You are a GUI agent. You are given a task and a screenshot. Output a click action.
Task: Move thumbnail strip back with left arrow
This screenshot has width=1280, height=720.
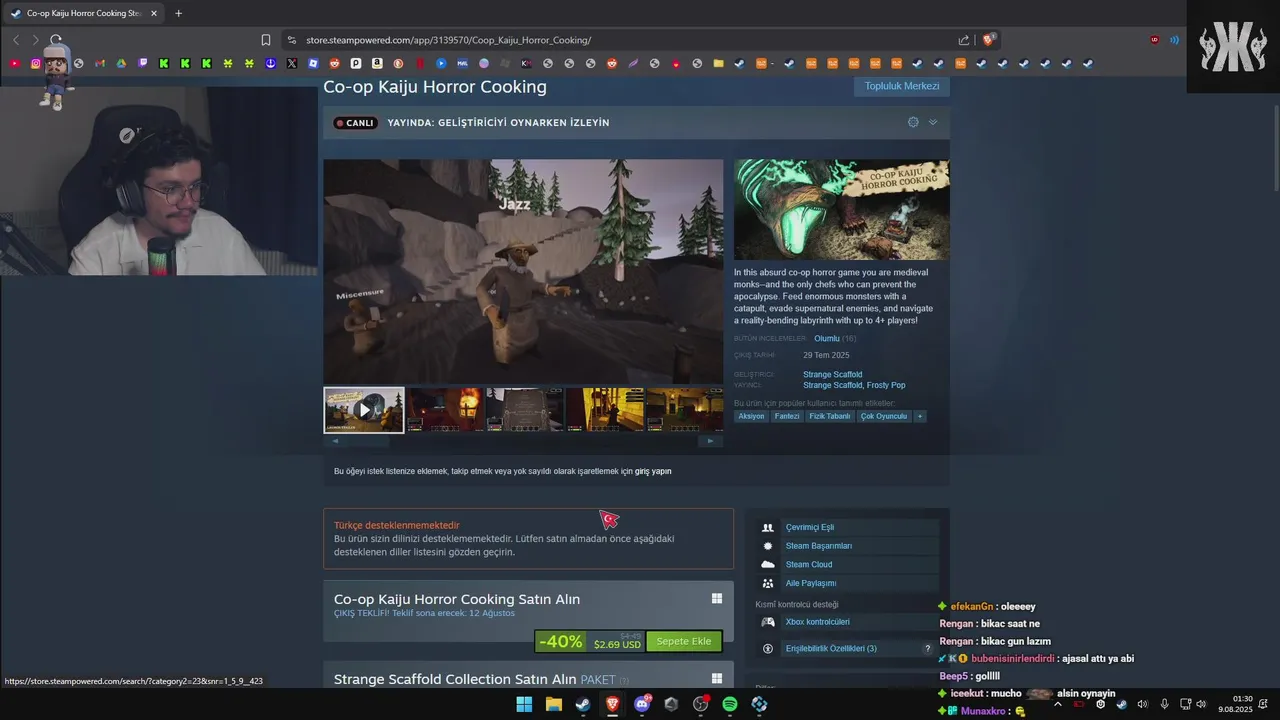[x=335, y=441]
